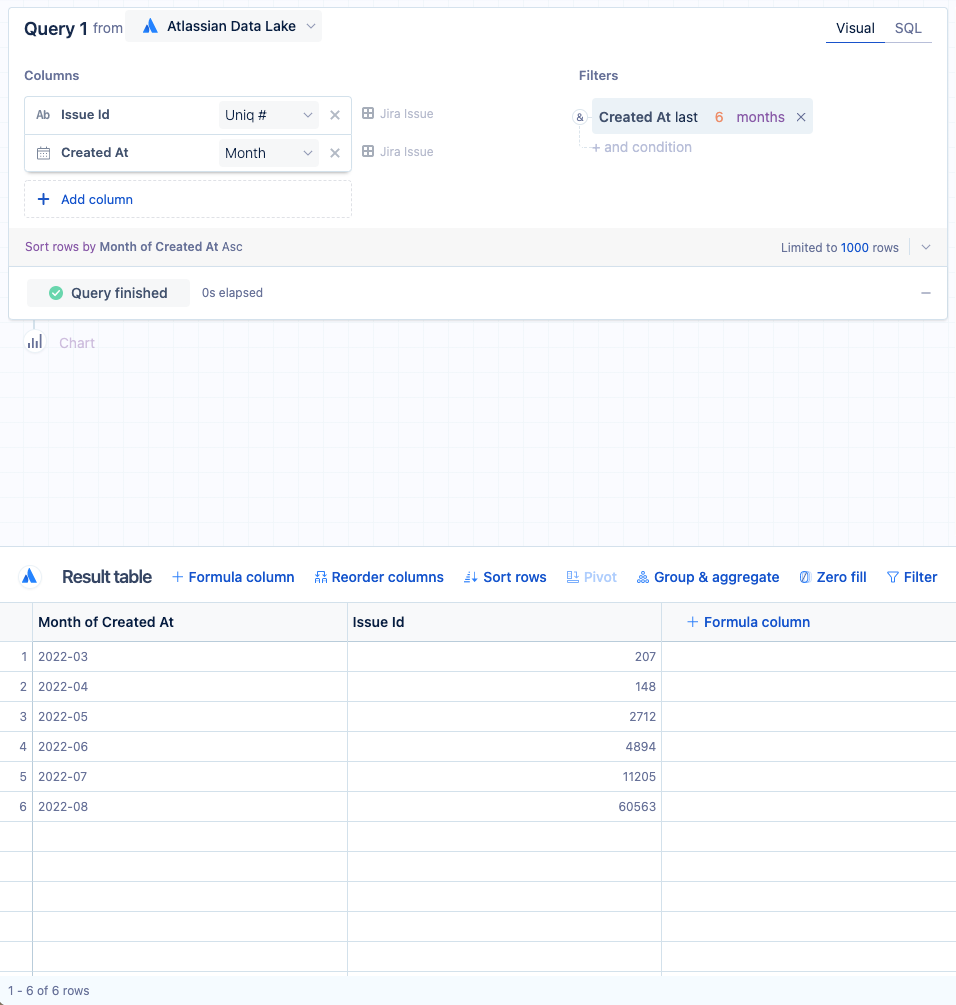Image resolution: width=956 pixels, height=1005 pixels.
Task: Click the Month of Created At column header
Action: coord(190,622)
